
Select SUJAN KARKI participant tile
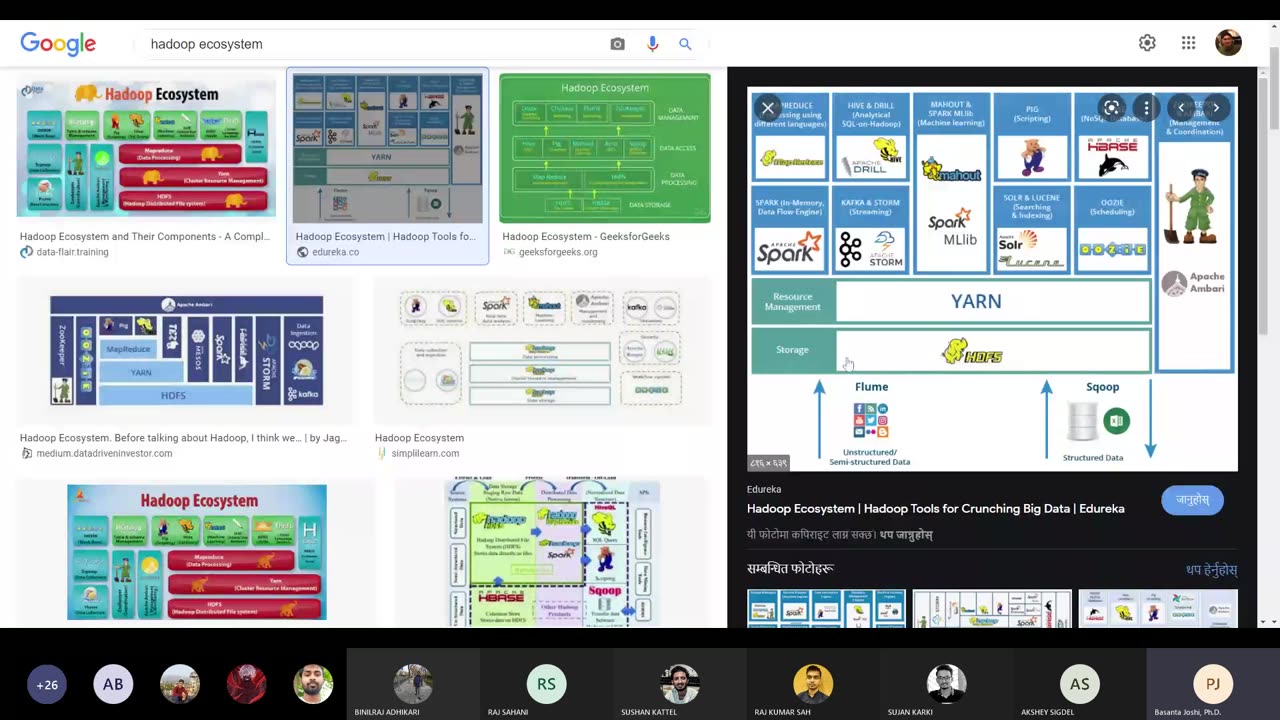946,684
